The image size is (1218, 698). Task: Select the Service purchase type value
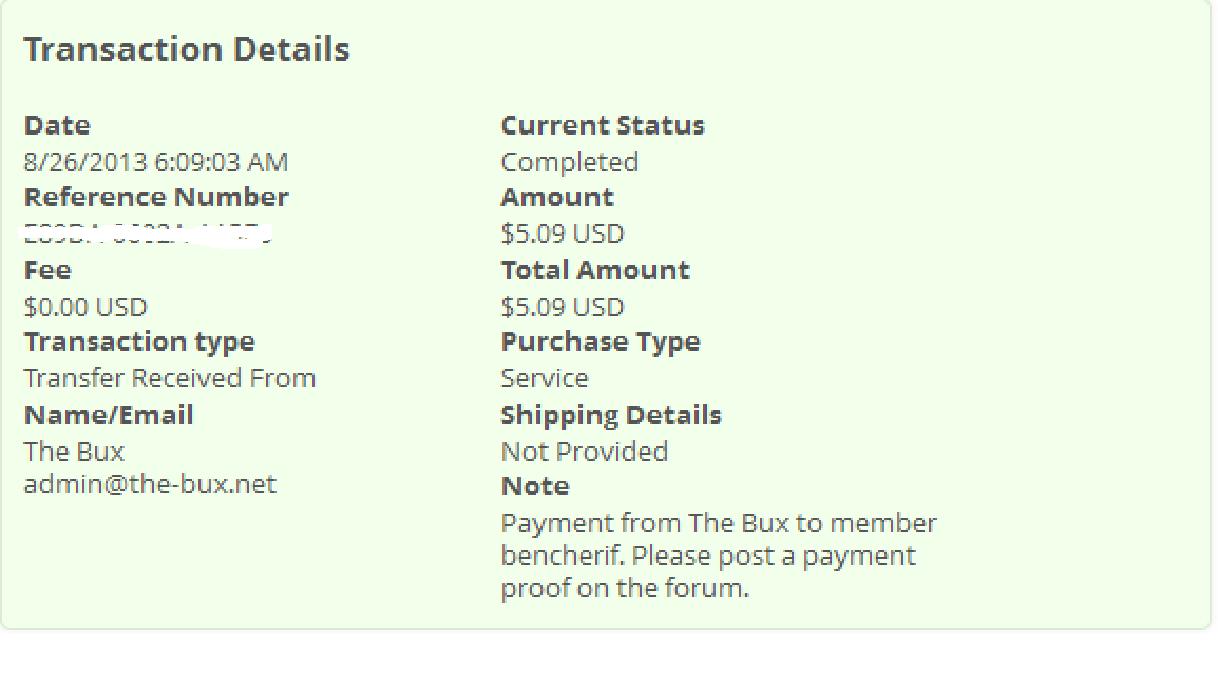point(544,378)
